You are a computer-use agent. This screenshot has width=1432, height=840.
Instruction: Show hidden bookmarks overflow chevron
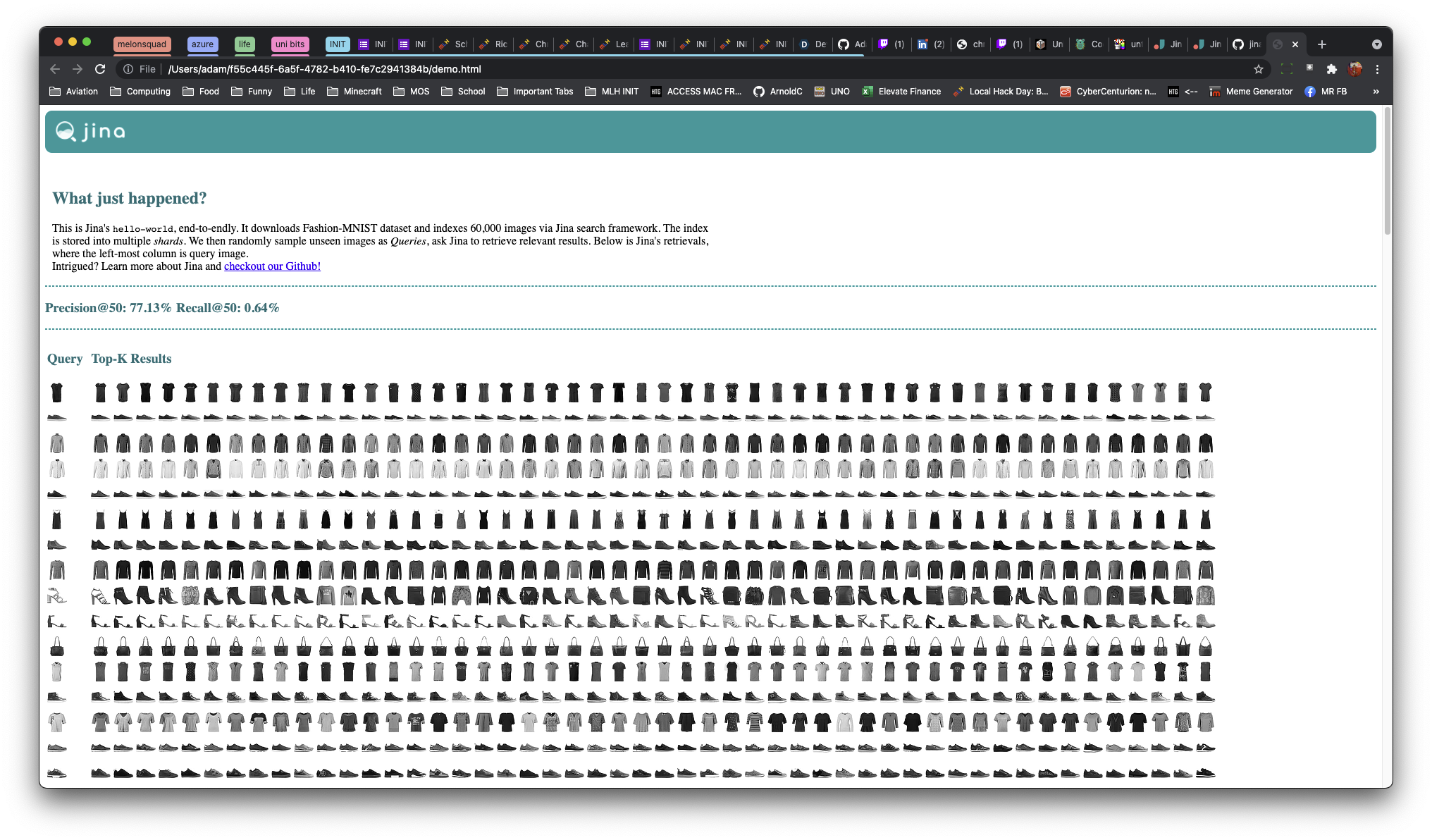click(1376, 92)
